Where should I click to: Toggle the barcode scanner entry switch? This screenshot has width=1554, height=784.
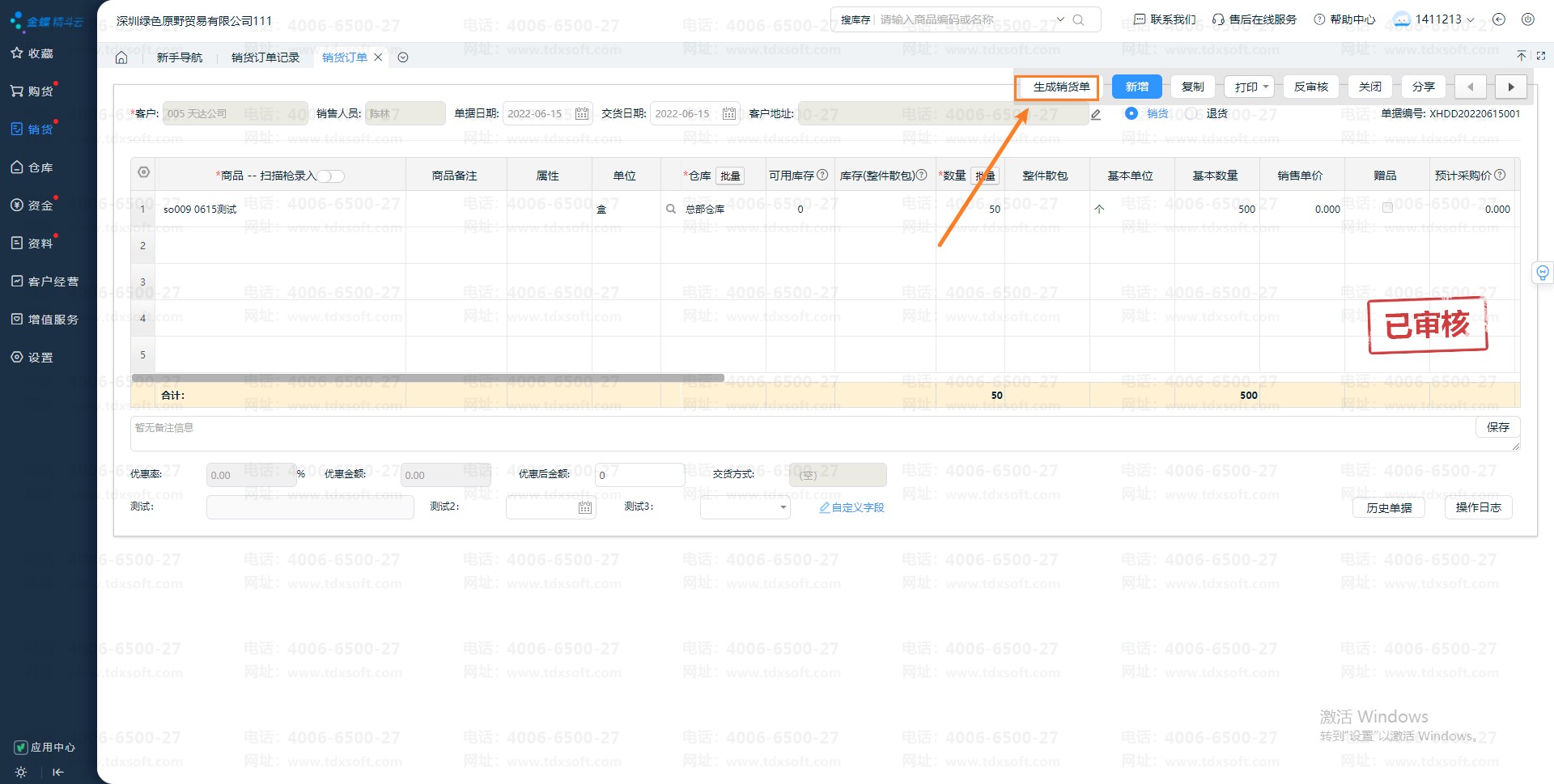[330, 176]
